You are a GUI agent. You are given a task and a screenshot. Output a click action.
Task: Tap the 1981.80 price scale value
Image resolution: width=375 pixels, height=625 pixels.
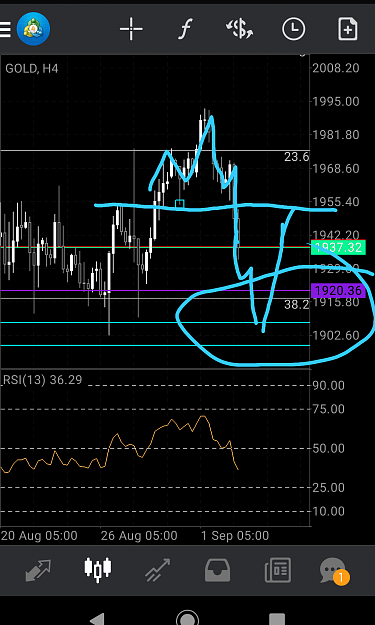(x=336, y=135)
